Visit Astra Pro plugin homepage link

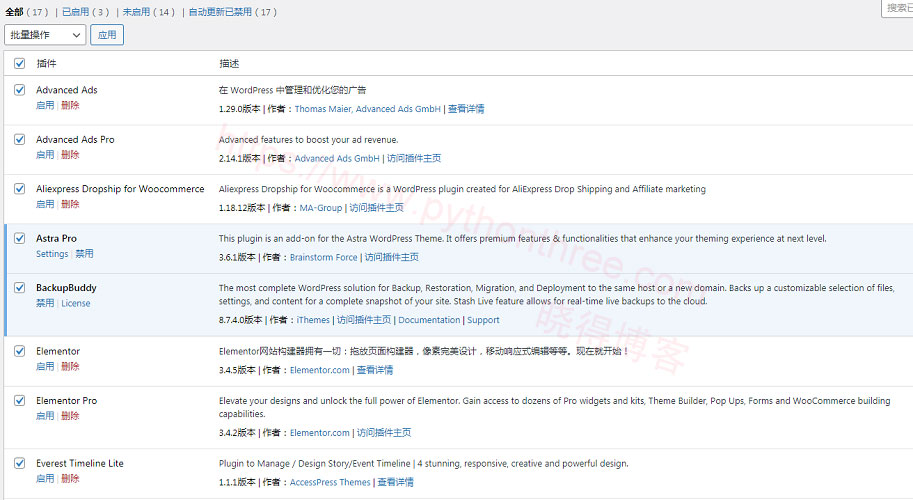(x=391, y=257)
